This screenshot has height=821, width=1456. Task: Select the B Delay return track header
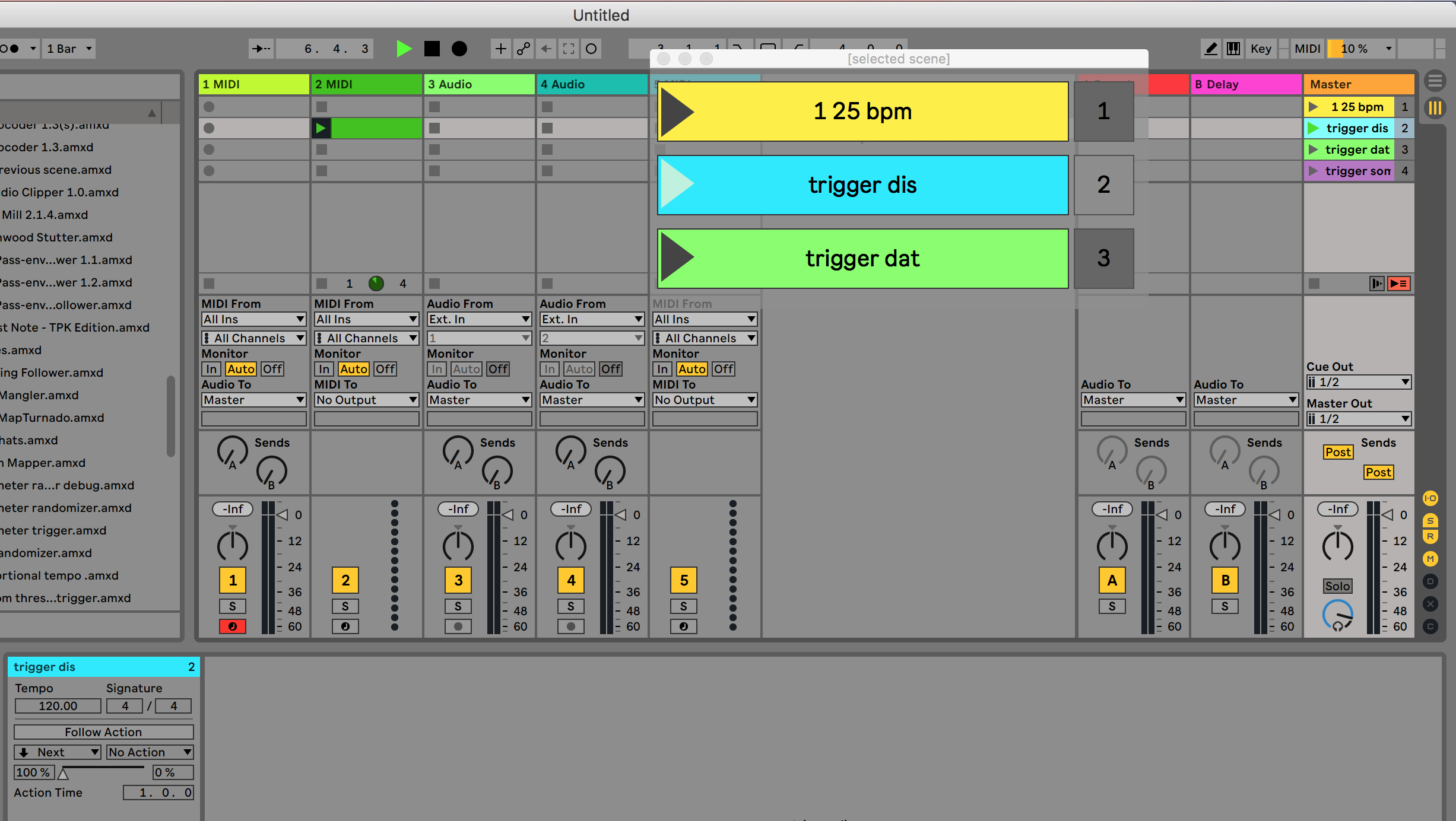[1245, 84]
